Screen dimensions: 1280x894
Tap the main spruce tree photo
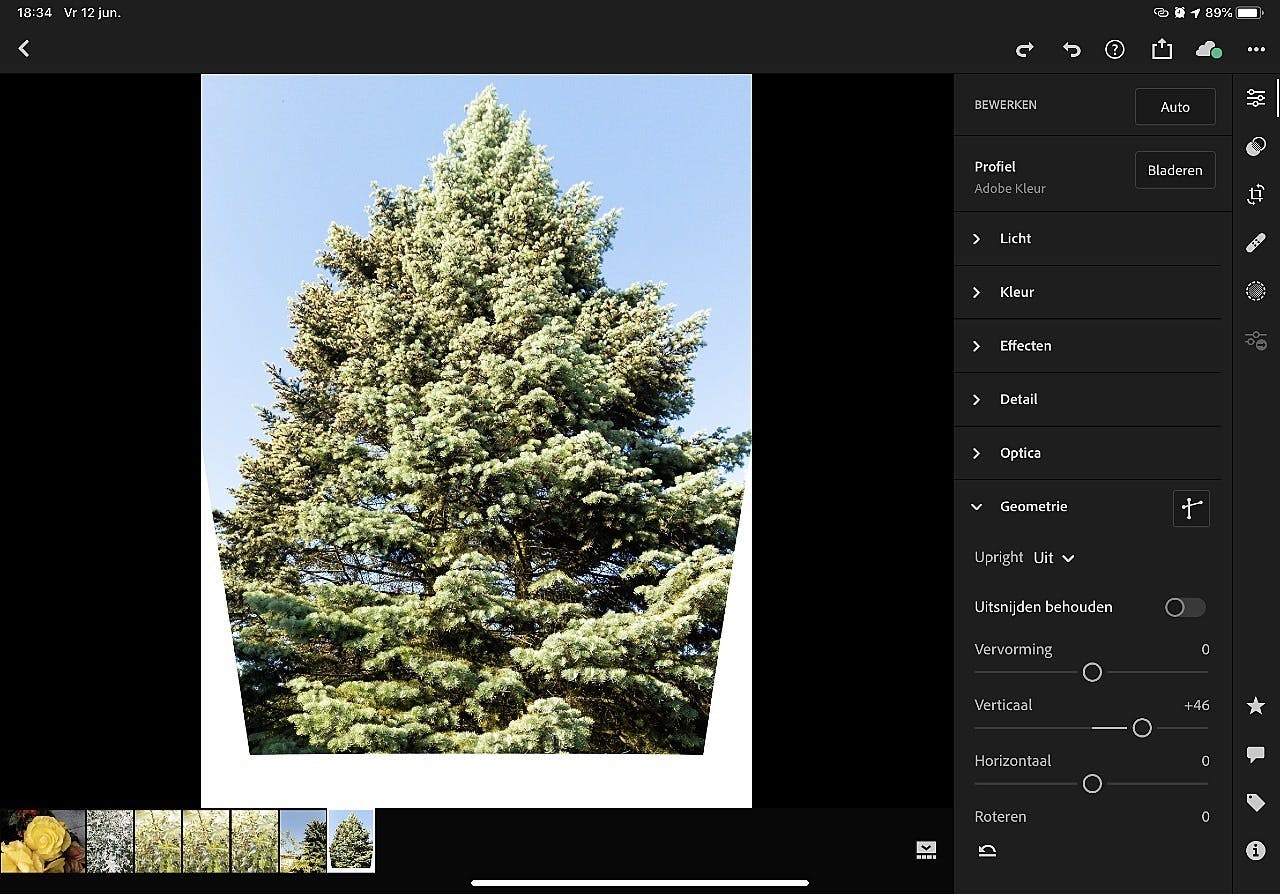click(476, 440)
